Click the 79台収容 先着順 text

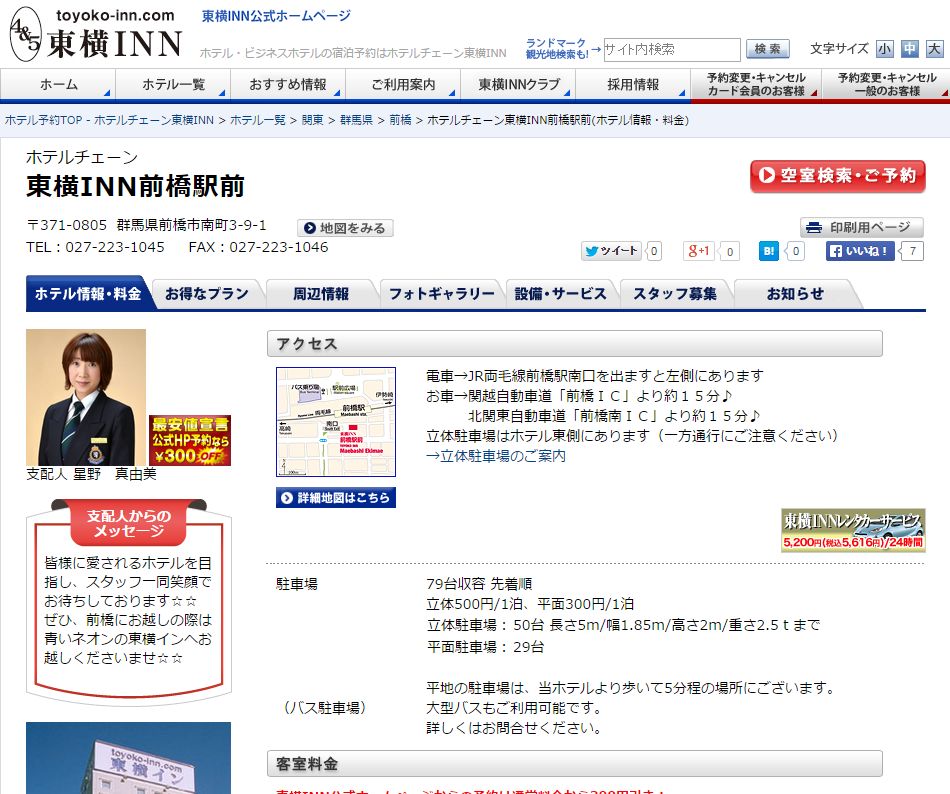479,583
